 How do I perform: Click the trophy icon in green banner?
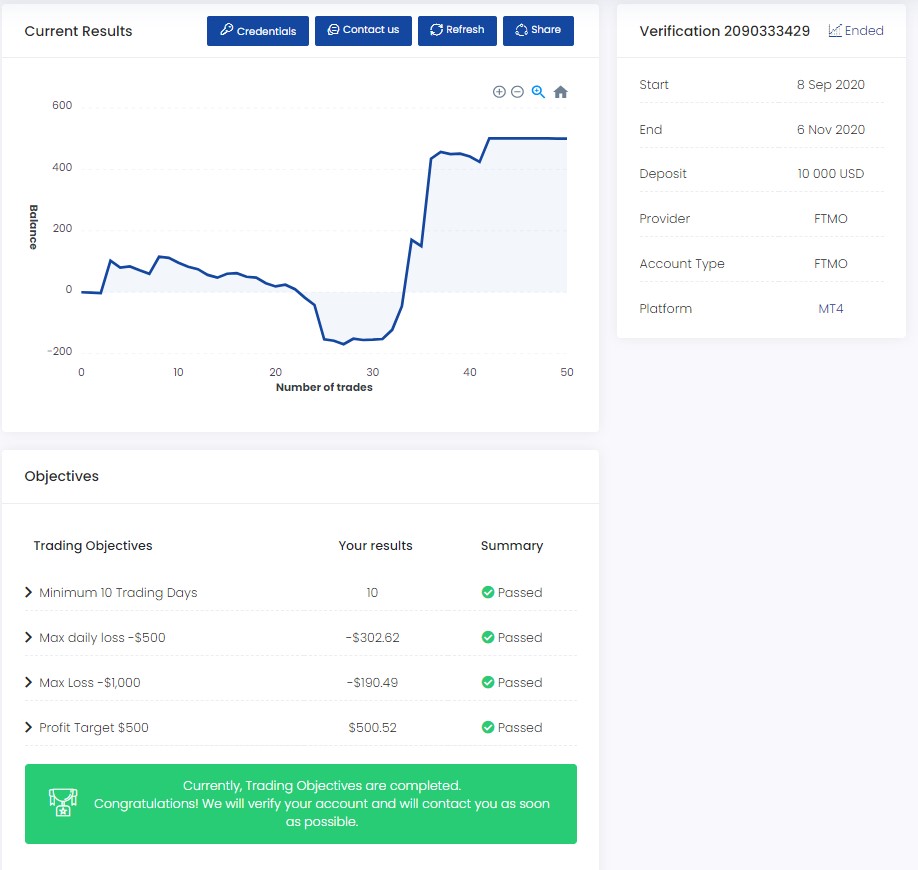62,803
